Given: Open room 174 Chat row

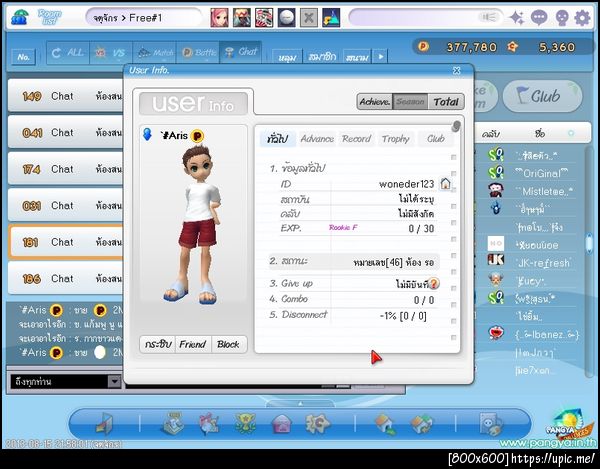Looking at the screenshot, I should 66,169.
